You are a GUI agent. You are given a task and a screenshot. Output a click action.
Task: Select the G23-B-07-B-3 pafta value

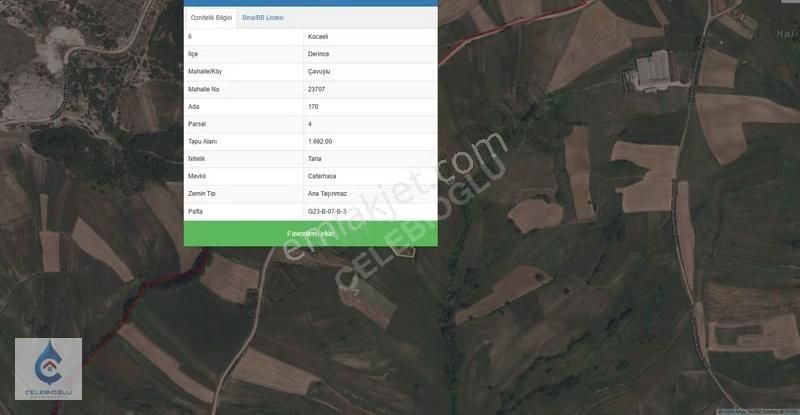point(327,211)
